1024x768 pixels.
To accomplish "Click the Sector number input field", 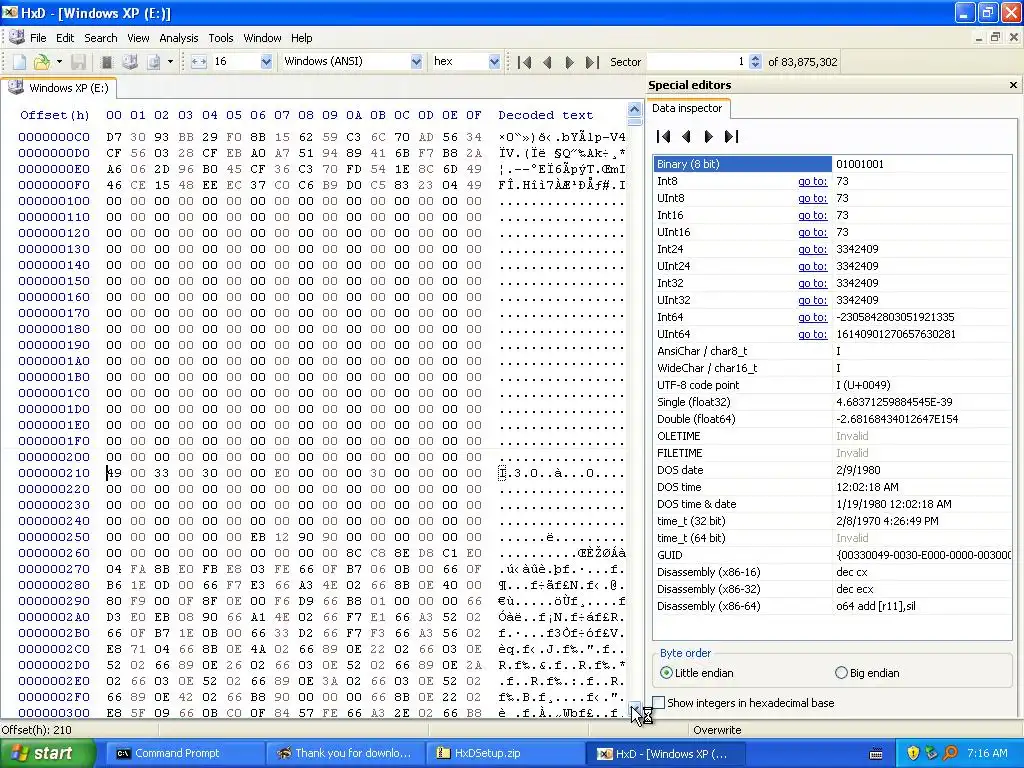I will (697, 62).
